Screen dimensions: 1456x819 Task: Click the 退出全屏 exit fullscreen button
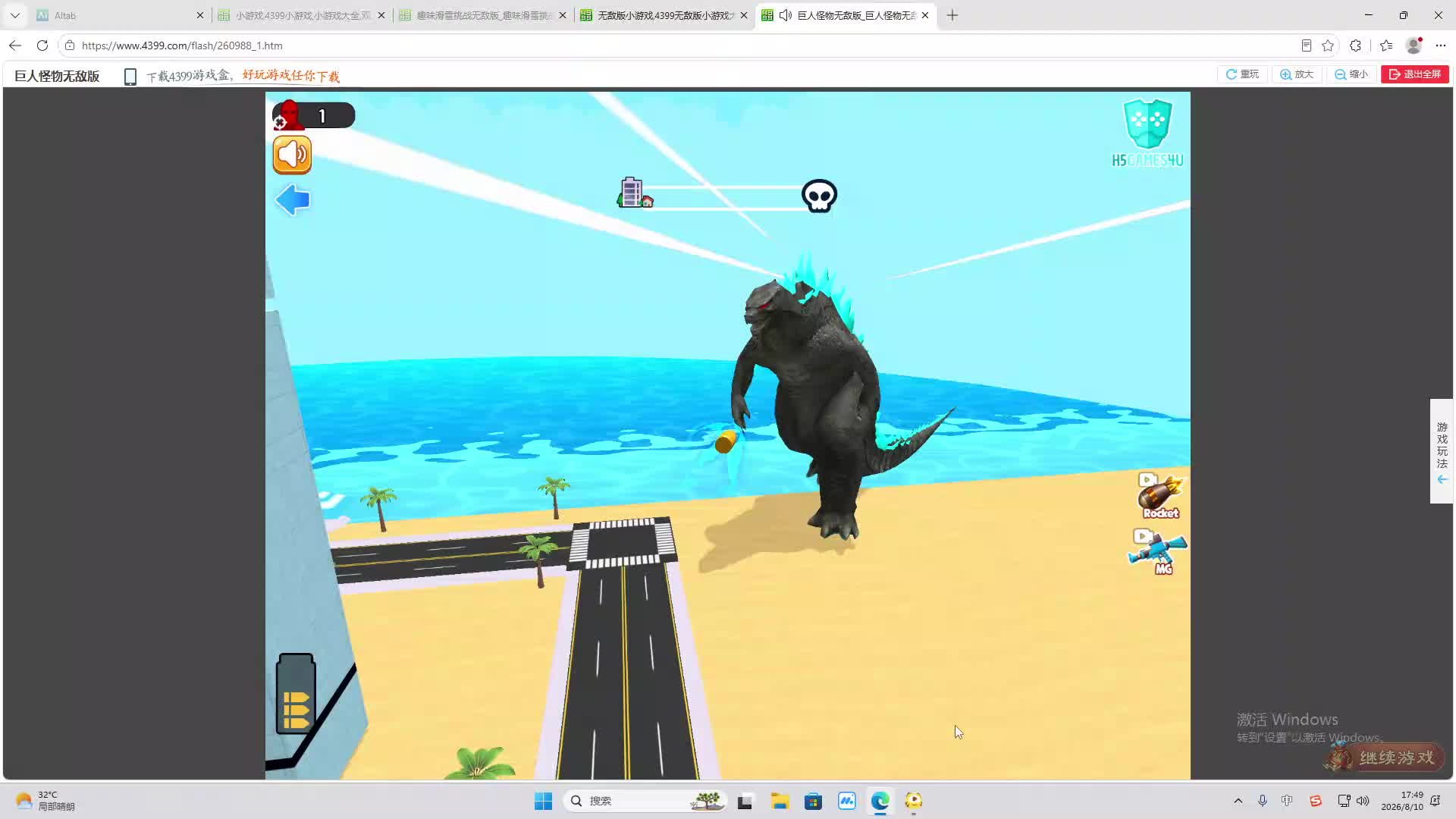click(x=1415, y=74)
